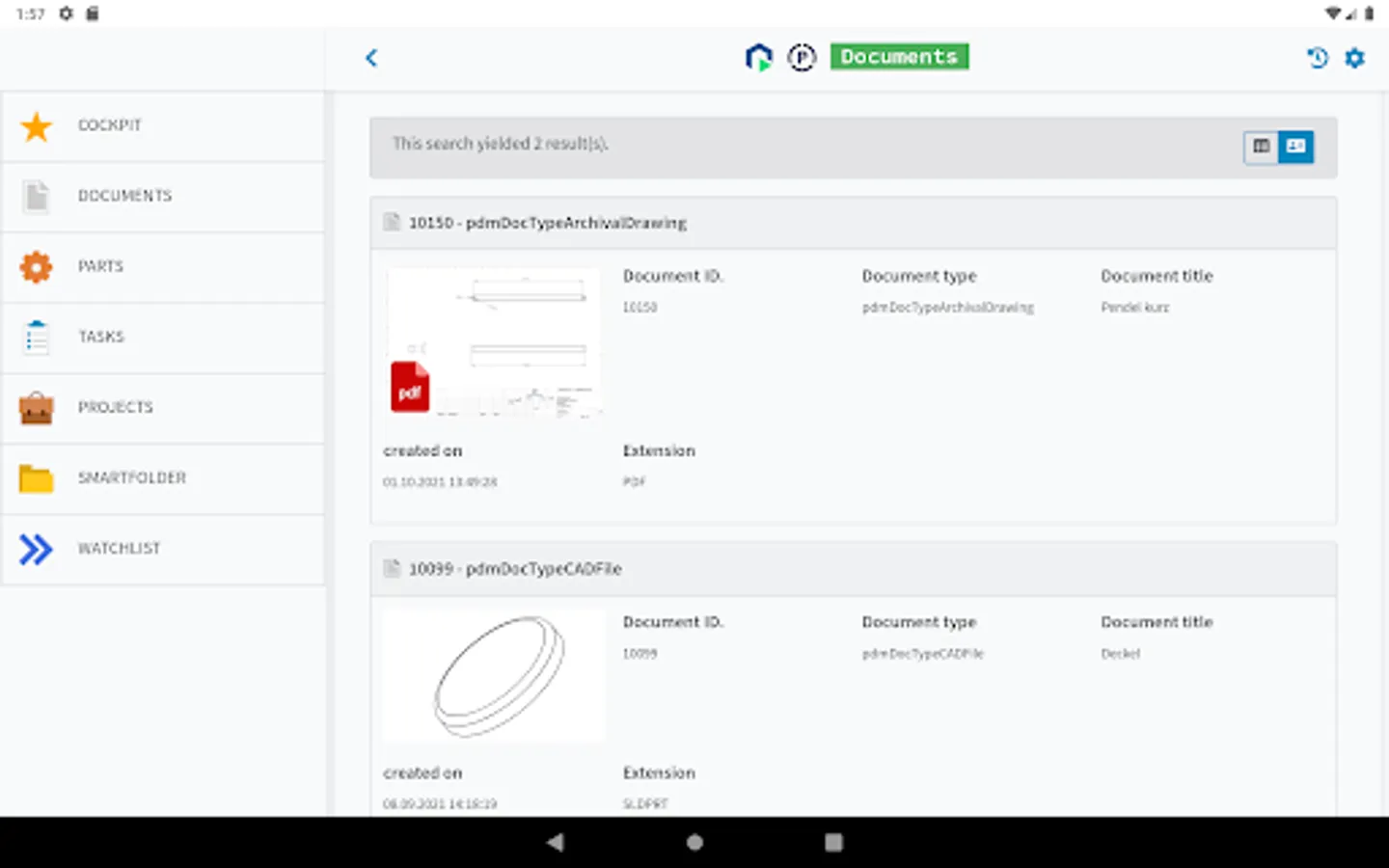This screenshot has height=868, width=1389.
Task: Tap the Android recent apps button
Action: click(x=833, y=842)
